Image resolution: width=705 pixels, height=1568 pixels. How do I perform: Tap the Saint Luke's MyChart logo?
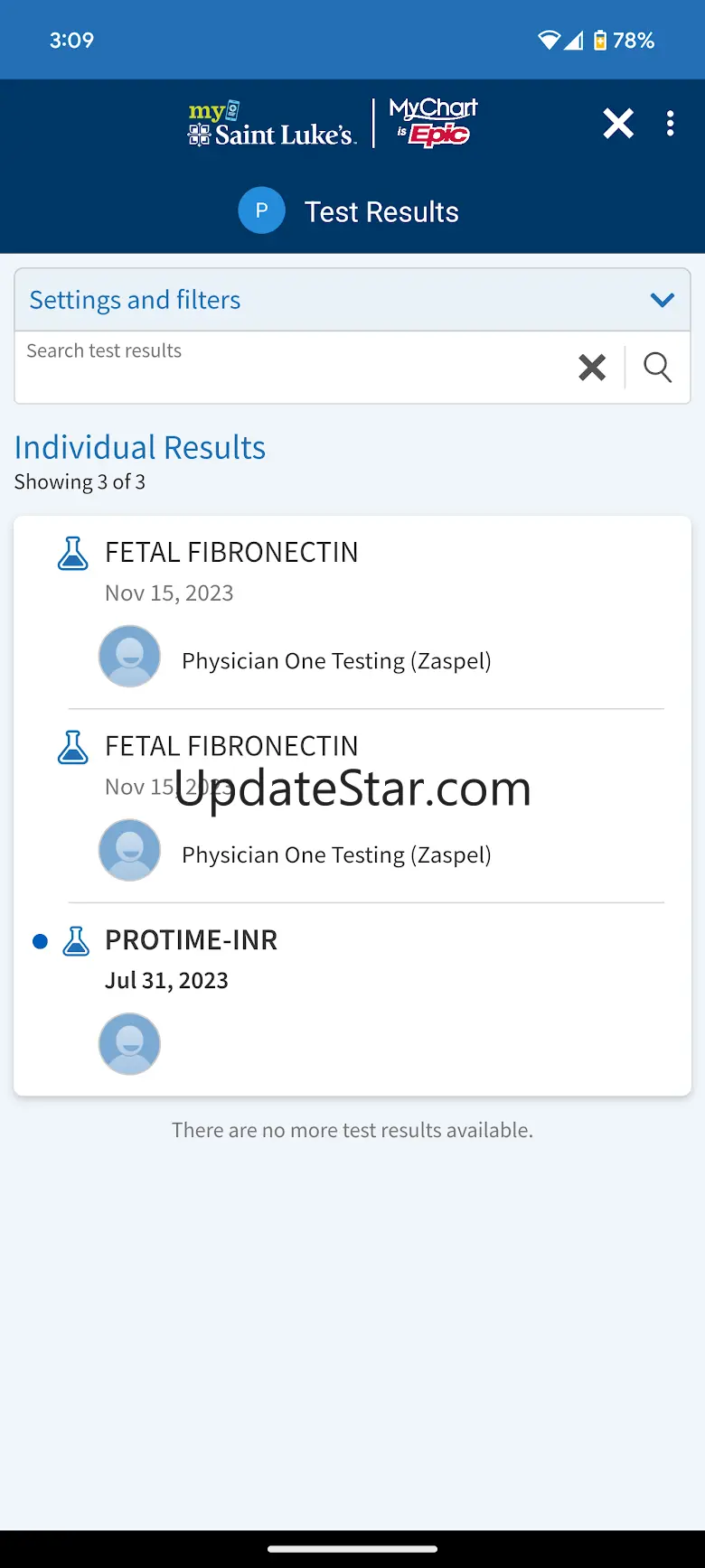click(x=333, y=124)
